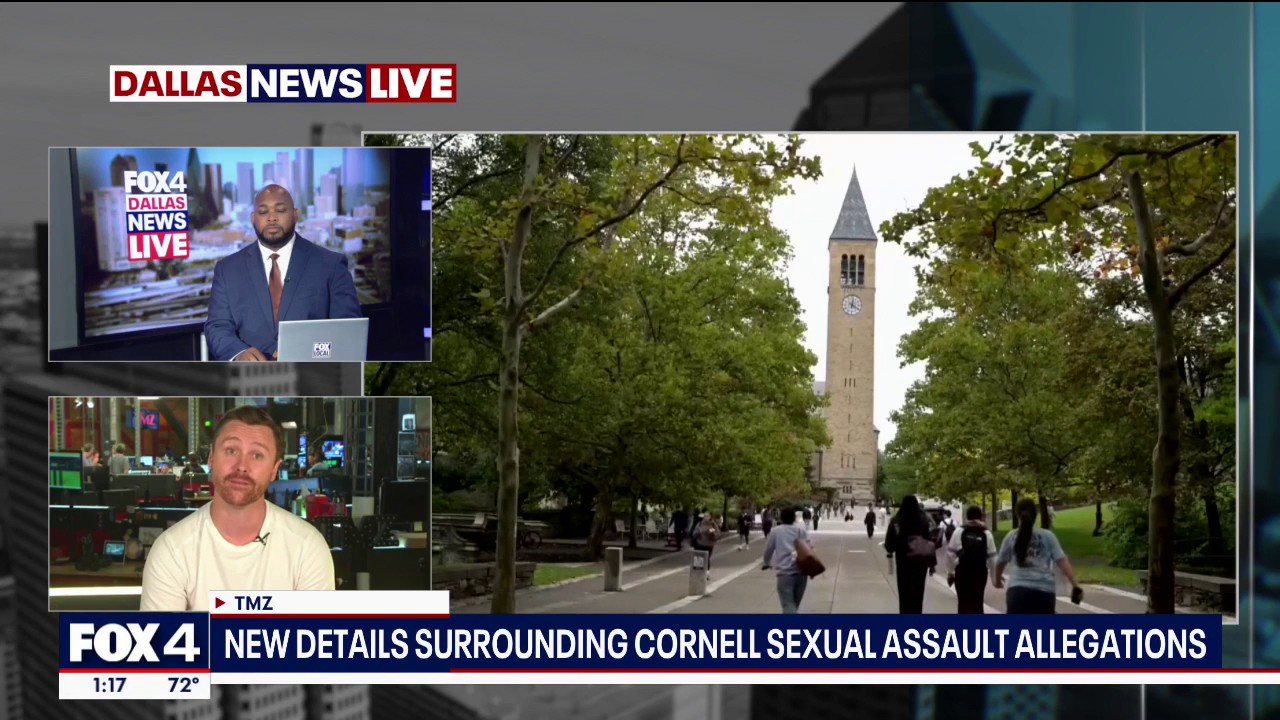1280x720 pixels.
Task: Click the FOX 4 logo in the lower bar
Action: pyautogui.click(x=134, y=643)
